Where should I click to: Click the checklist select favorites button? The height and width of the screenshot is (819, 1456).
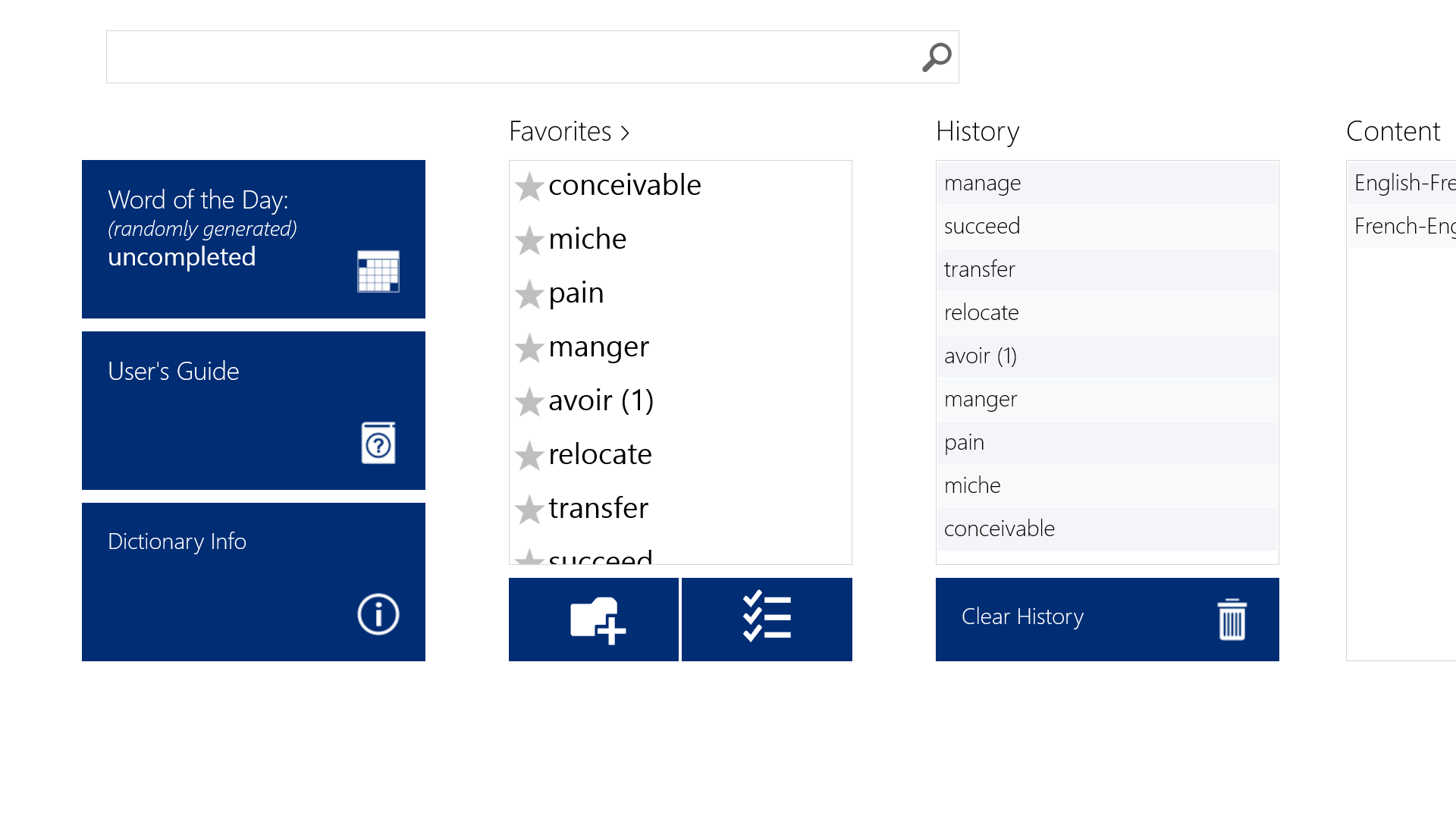[767, 620]
